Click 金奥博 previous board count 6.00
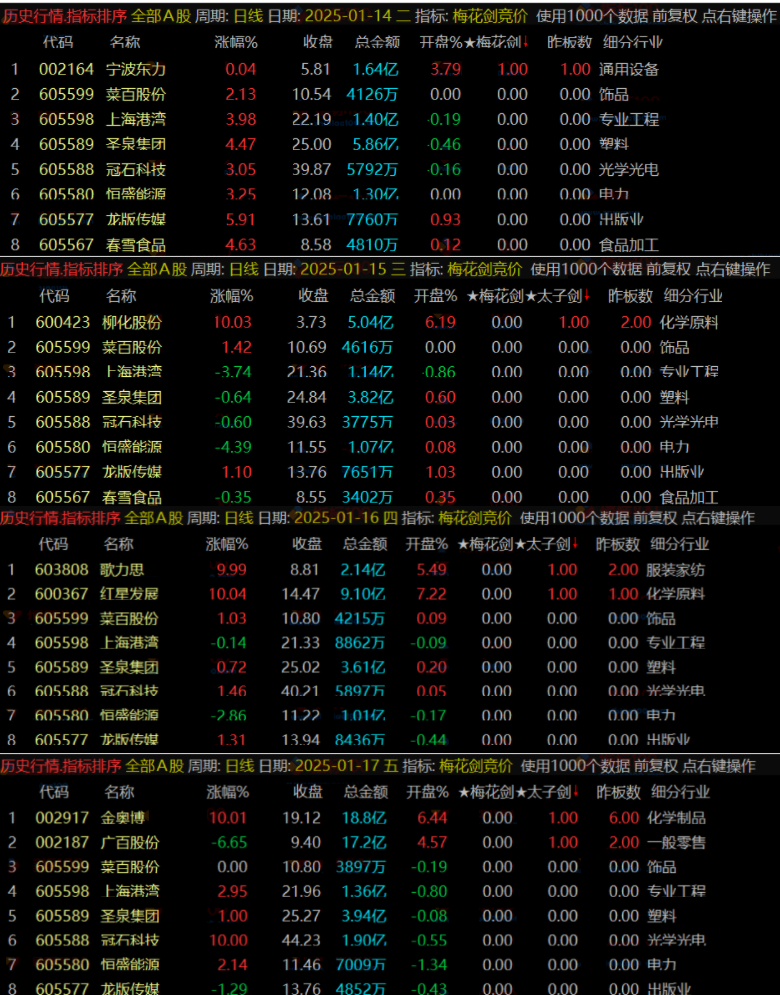 tap(624, 818)
